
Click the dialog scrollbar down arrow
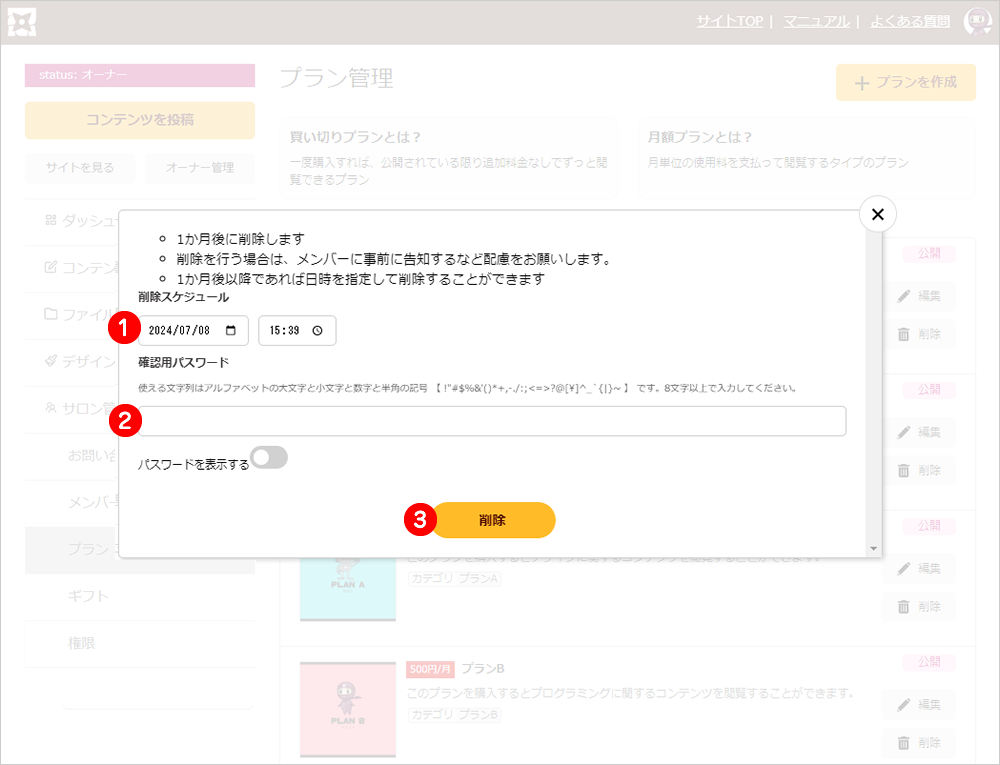[873, 549]
